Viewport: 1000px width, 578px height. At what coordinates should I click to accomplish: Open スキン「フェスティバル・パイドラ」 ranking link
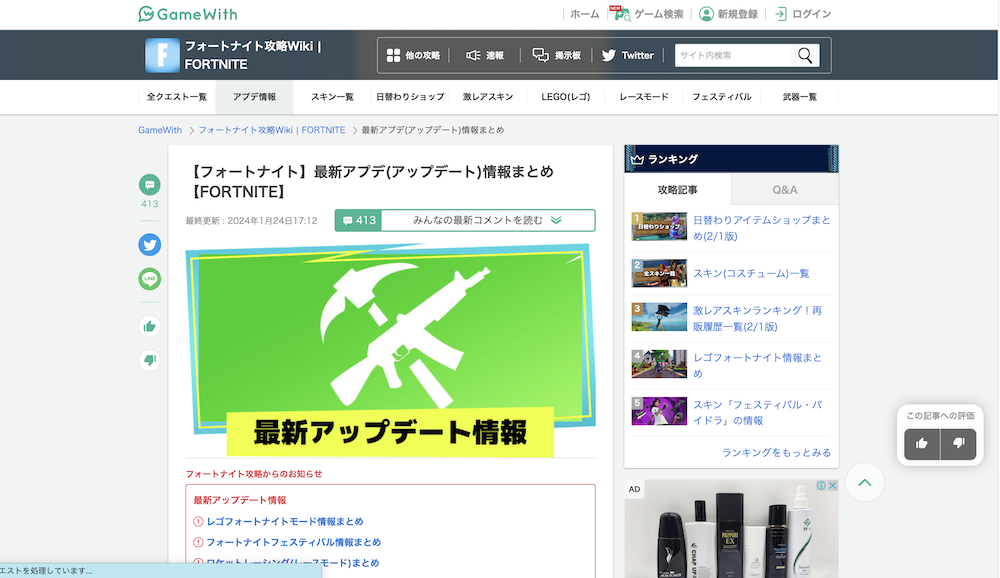tap(758, 413)
